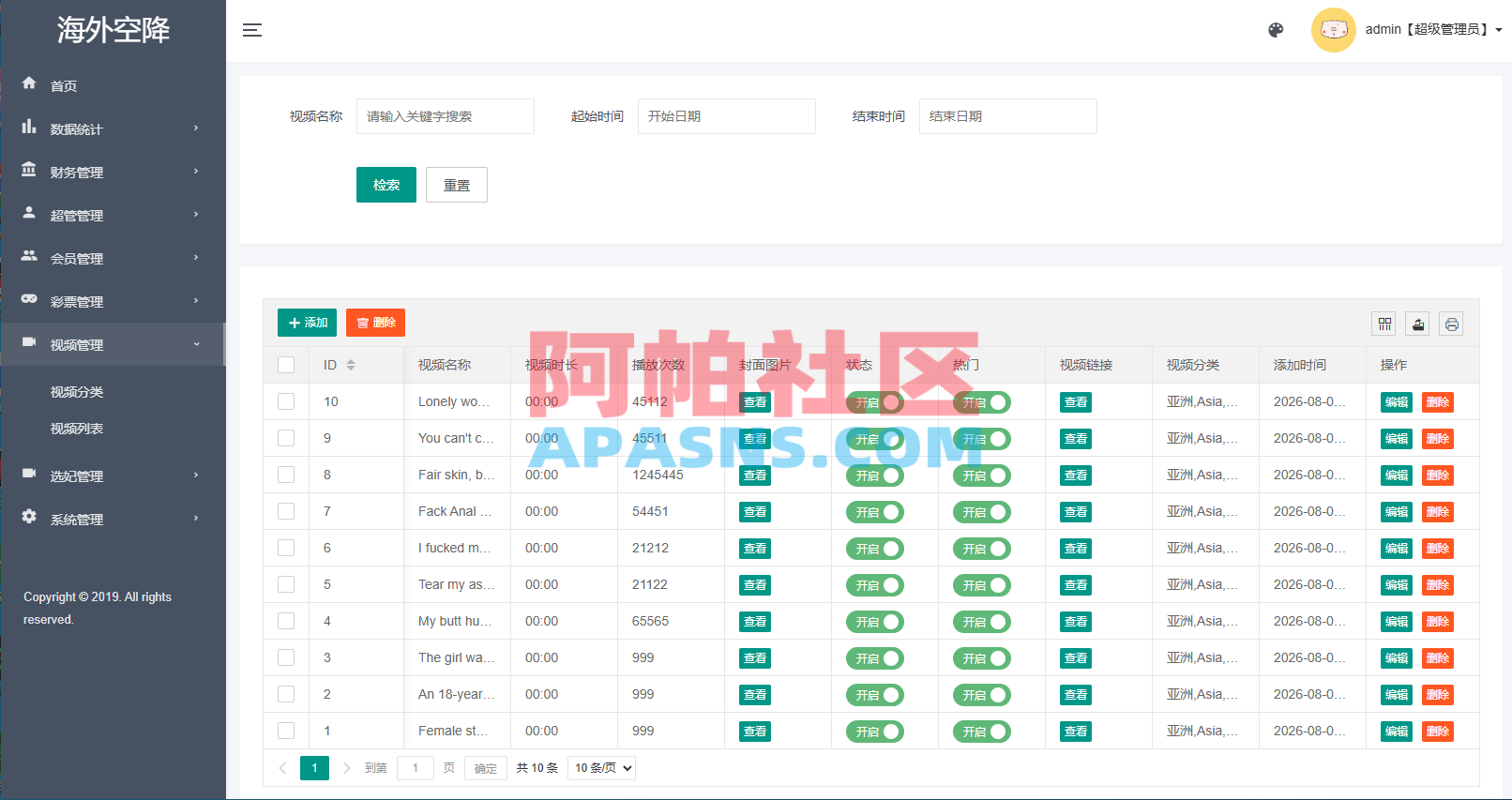The width and height of the screenshot is (1512, 800).
Task: Click the camera icon for 选妃管理
Action: 29,474
